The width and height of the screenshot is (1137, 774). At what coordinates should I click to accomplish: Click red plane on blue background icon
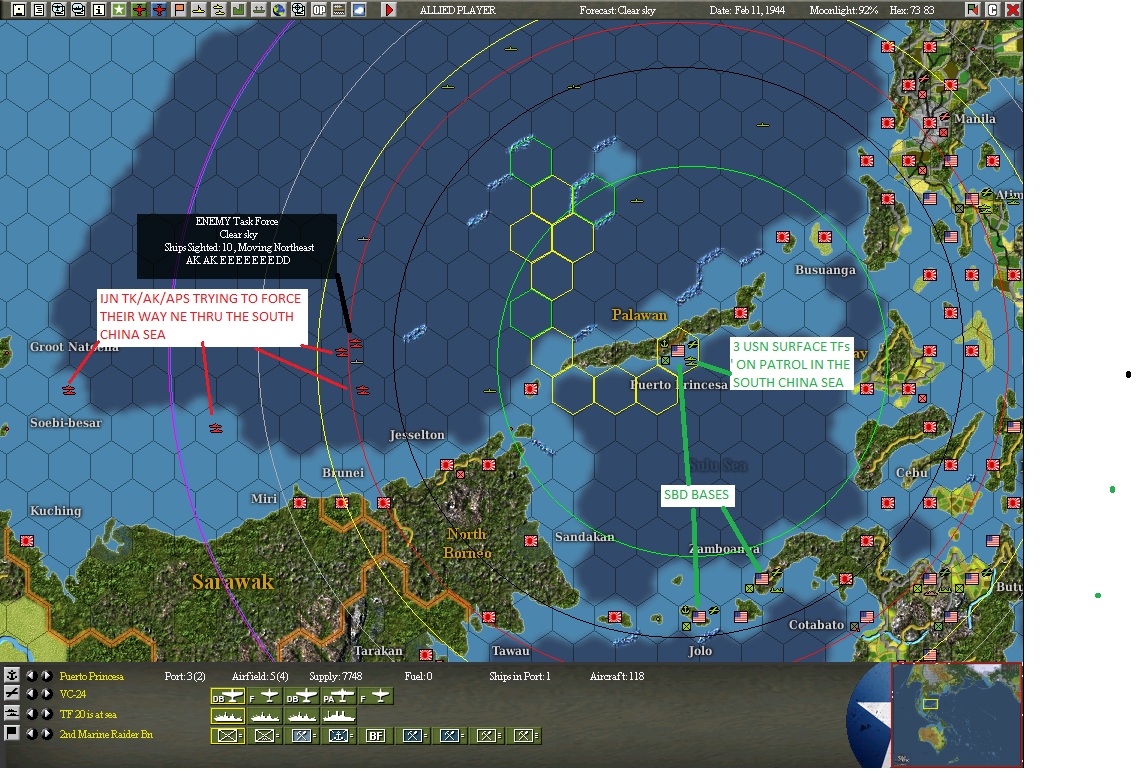(160, 10)
